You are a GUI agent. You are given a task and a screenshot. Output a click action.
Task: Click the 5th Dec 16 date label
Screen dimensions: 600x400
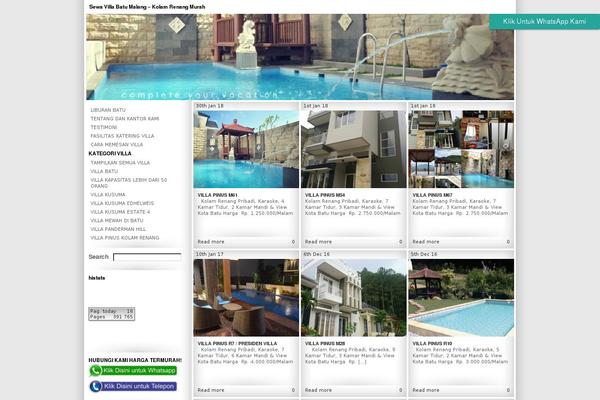pyautogui.click(x=424, y=254)
